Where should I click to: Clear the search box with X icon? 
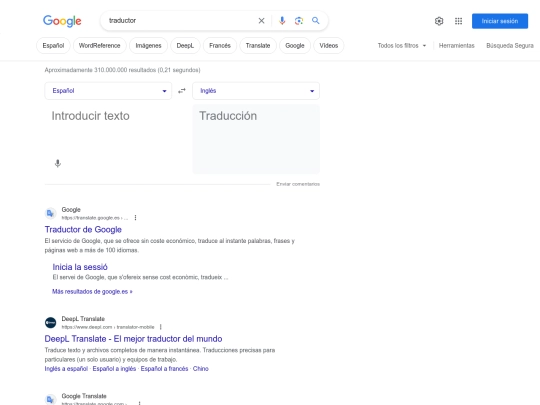(261, 21)
